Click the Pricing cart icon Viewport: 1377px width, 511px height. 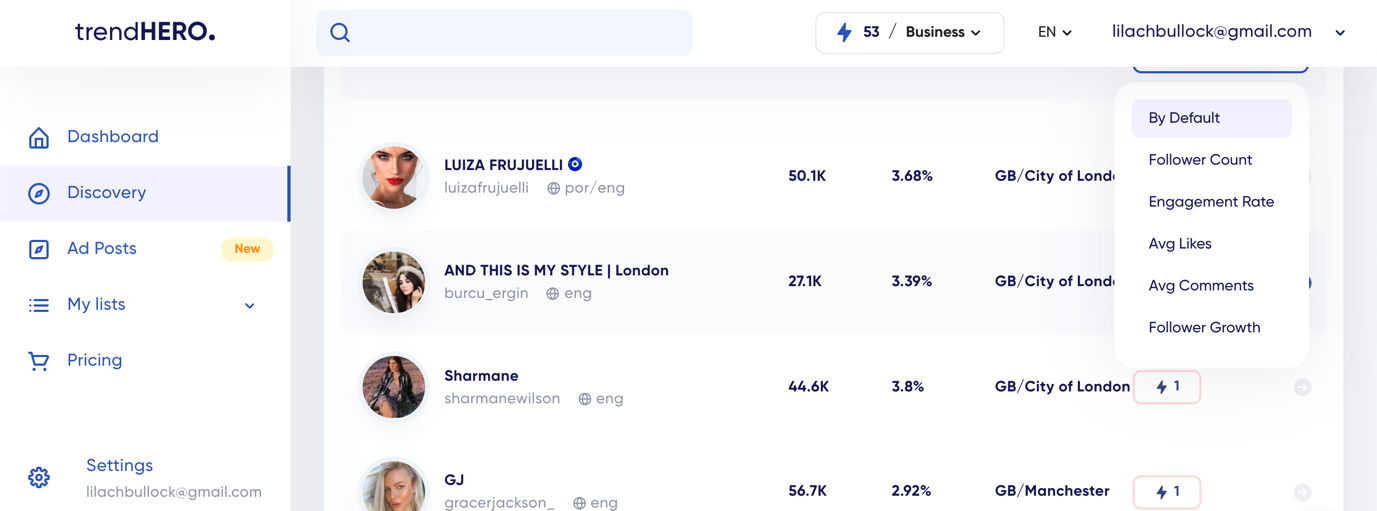[x=39, y=361]
